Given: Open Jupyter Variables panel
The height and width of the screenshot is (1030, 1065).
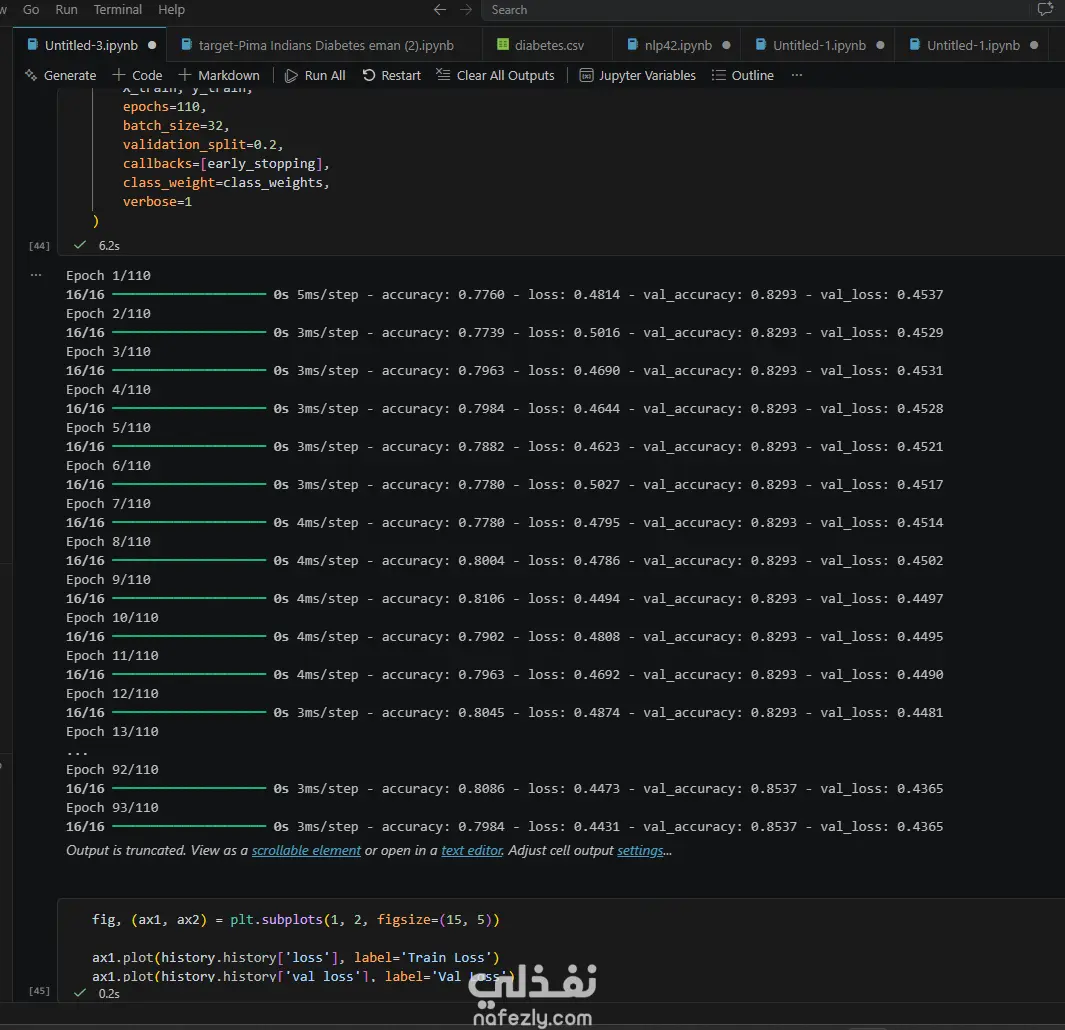Looking at the screenshot, I should click(x=637, y=75).
